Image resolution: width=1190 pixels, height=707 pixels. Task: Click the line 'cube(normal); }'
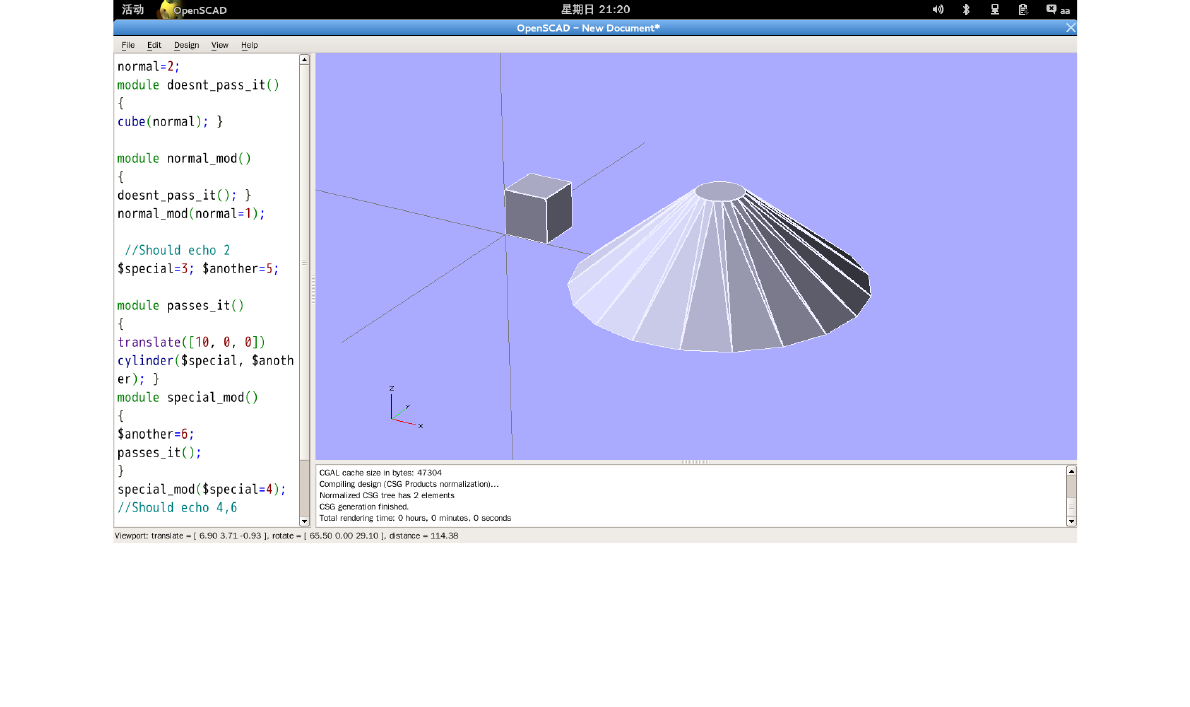[x=170, y=121]
